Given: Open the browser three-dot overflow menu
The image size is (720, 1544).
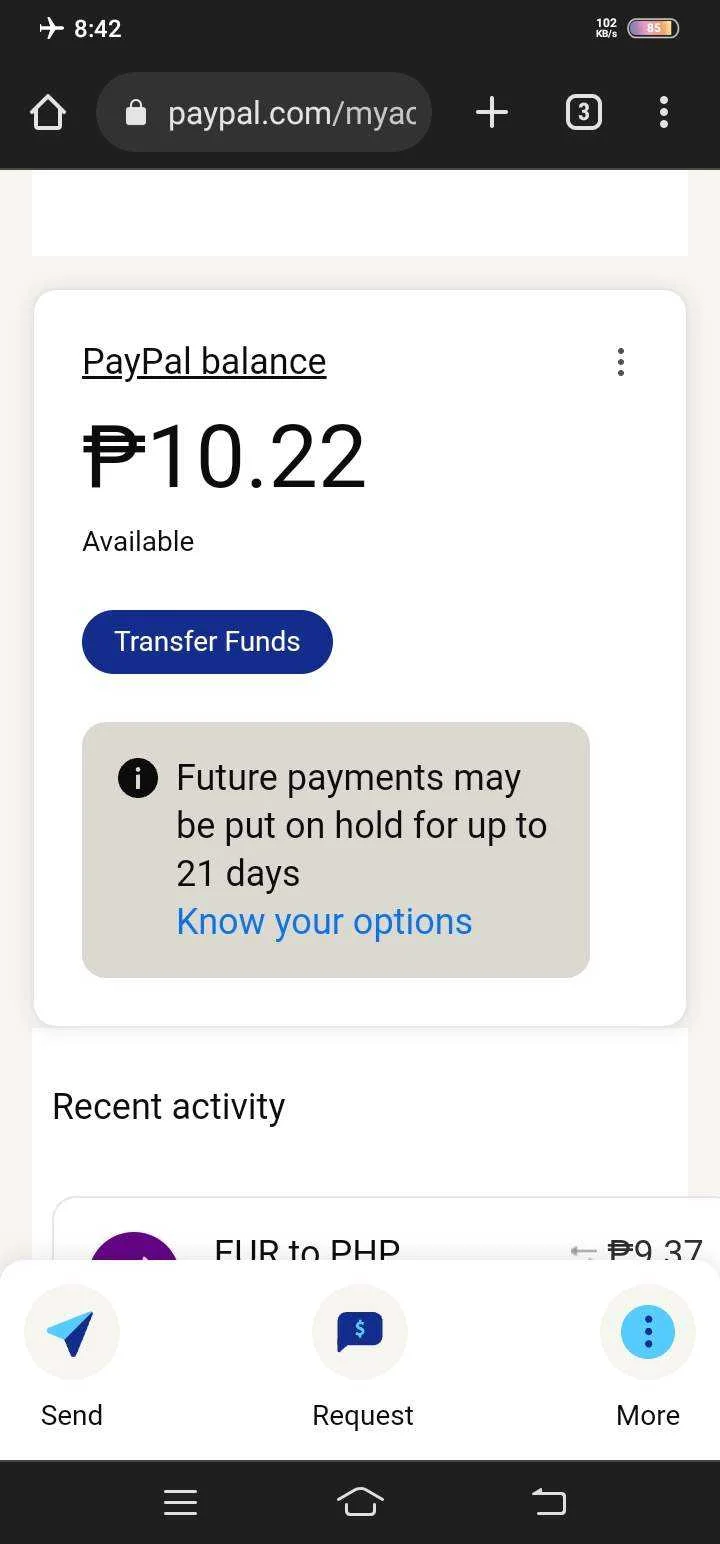Looking at the screenshot, I should coord(664,113).
